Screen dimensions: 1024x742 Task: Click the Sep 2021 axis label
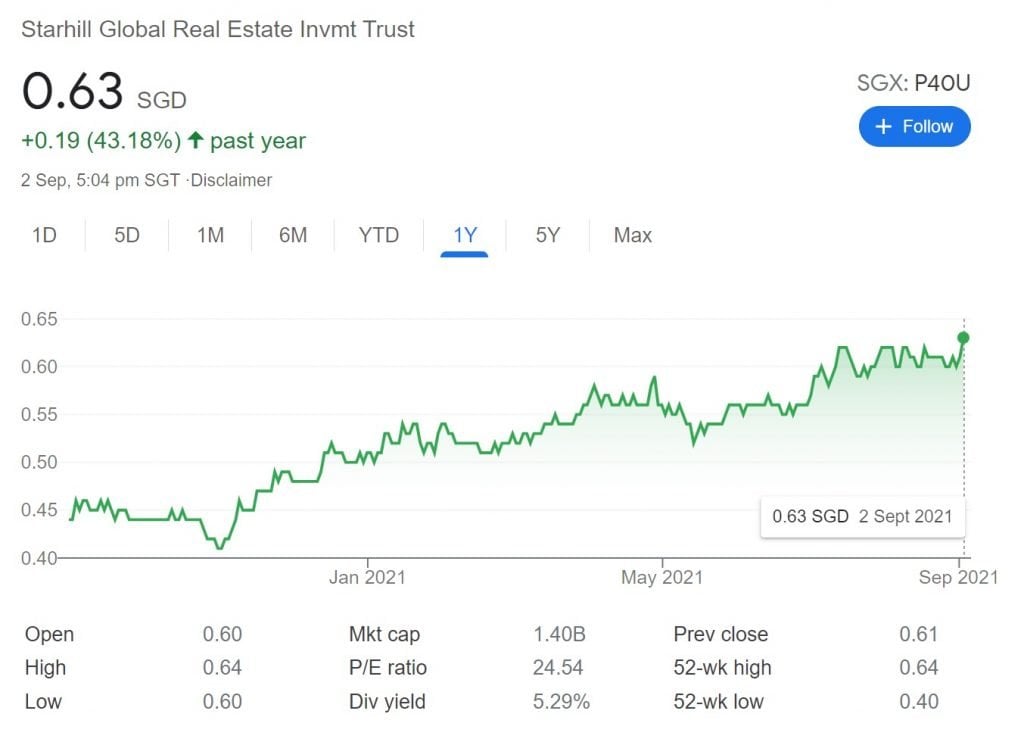pos(958,577)
